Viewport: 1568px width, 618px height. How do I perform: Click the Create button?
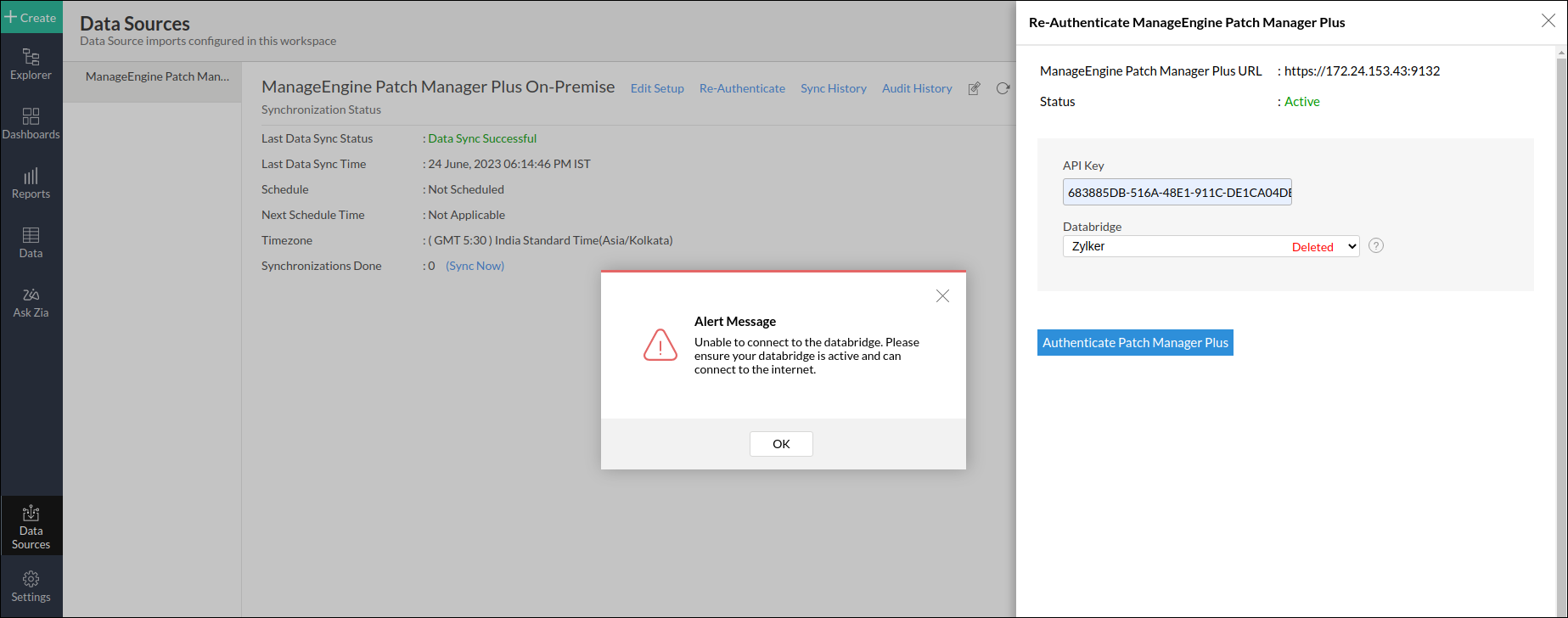click(x=31, y=17)
